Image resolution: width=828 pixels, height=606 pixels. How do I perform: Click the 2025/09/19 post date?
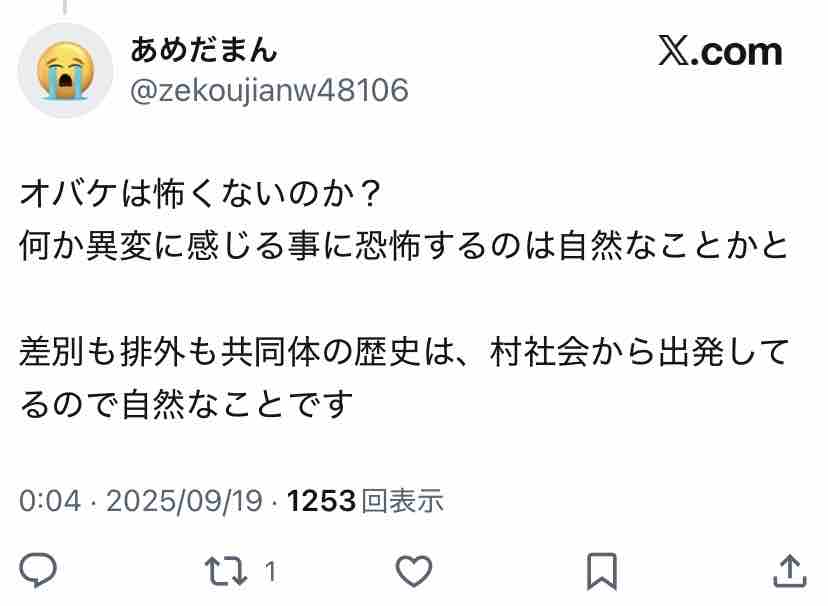[184, 500]
